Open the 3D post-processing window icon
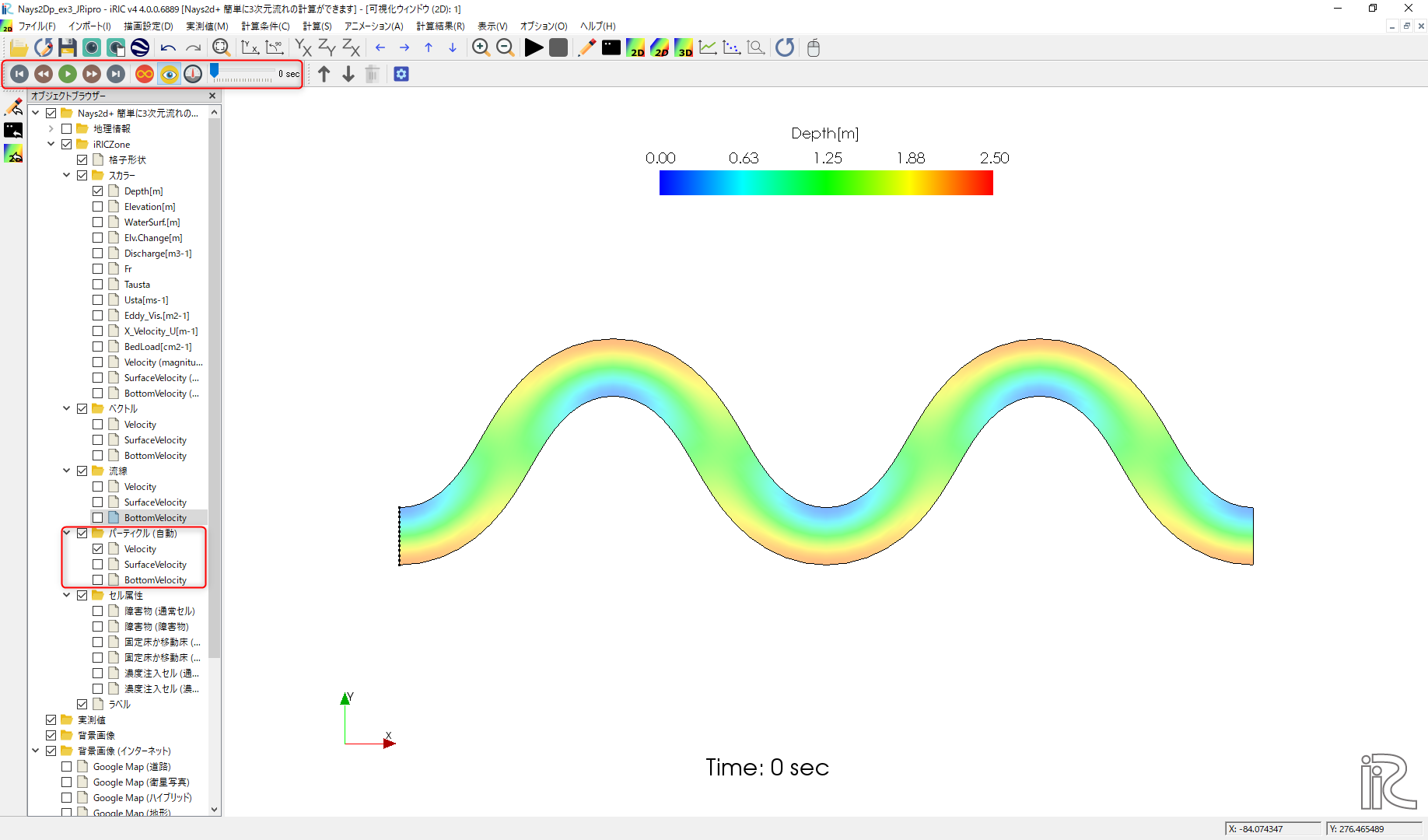The width and height of the screenshot is (1428, 840). (x=684, y=48)
